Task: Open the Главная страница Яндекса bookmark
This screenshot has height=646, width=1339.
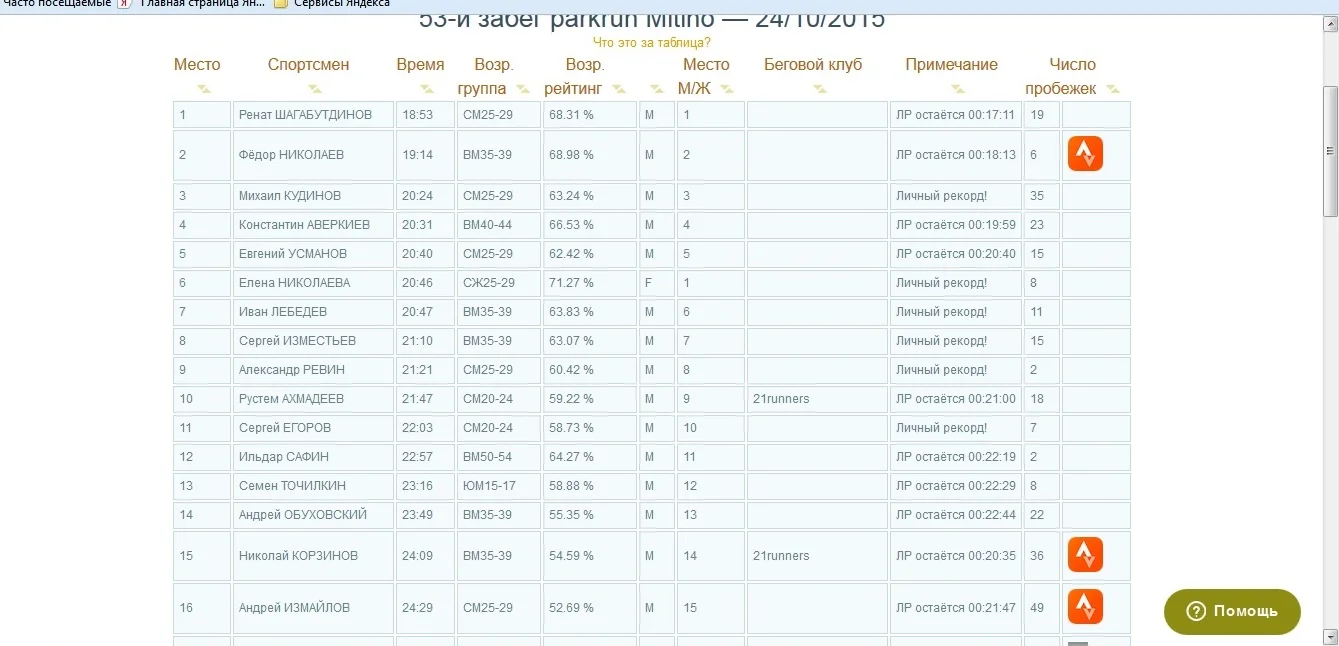Action: [x=202, y=4]
